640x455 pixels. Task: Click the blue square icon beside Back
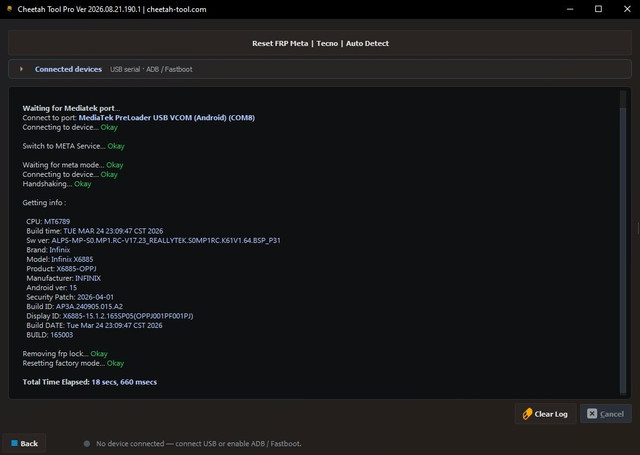coord(14,443)
